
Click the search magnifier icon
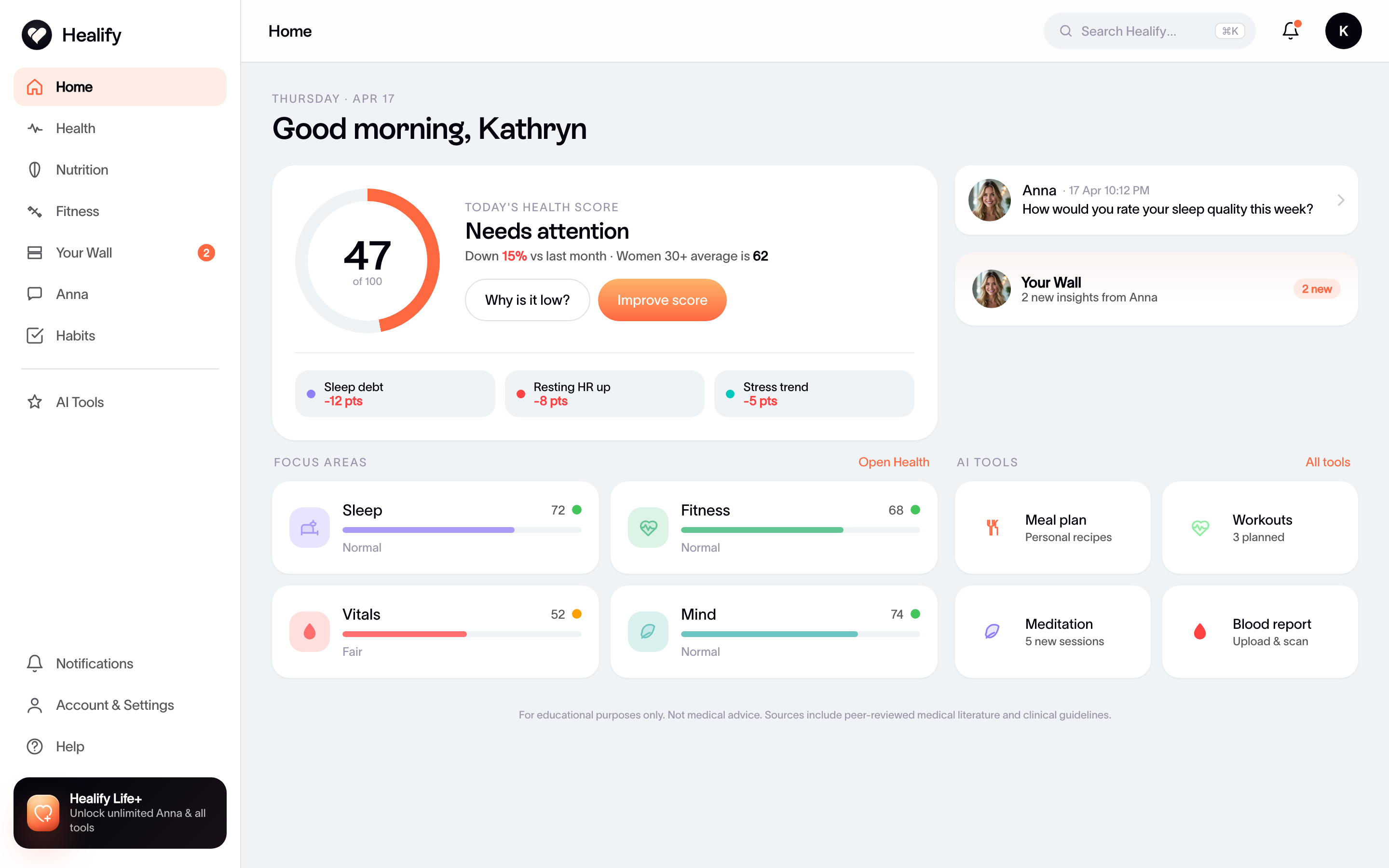1066,31
